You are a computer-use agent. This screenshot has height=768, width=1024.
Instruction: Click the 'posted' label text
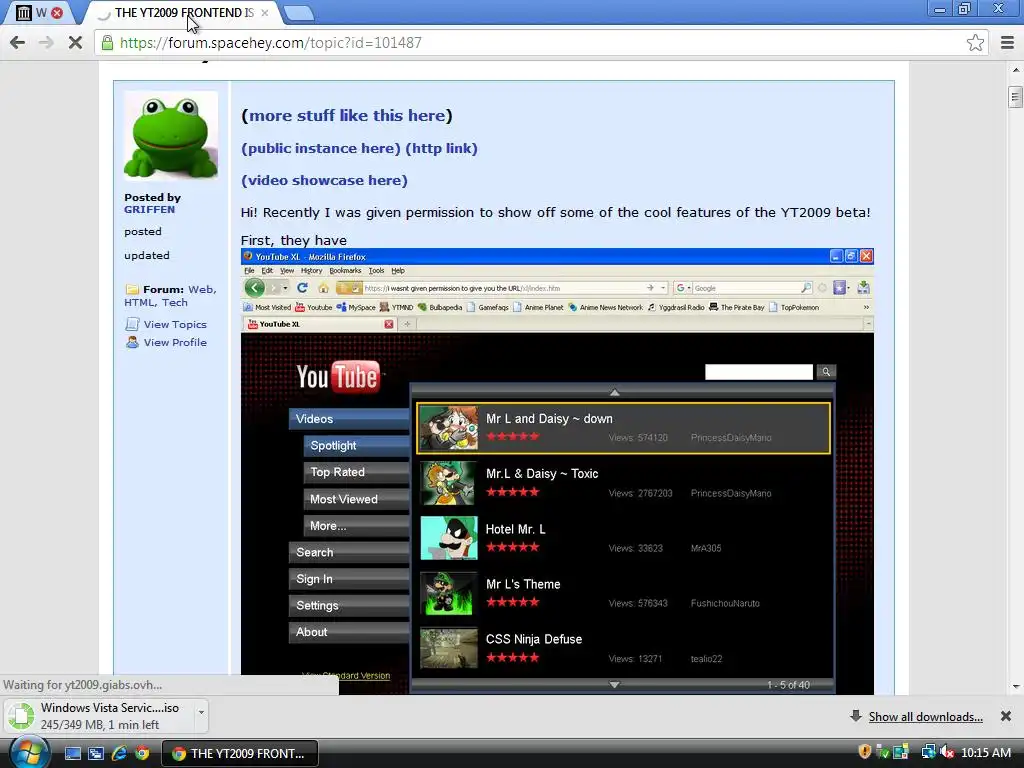pyautogui.click(x=143, y=232)
